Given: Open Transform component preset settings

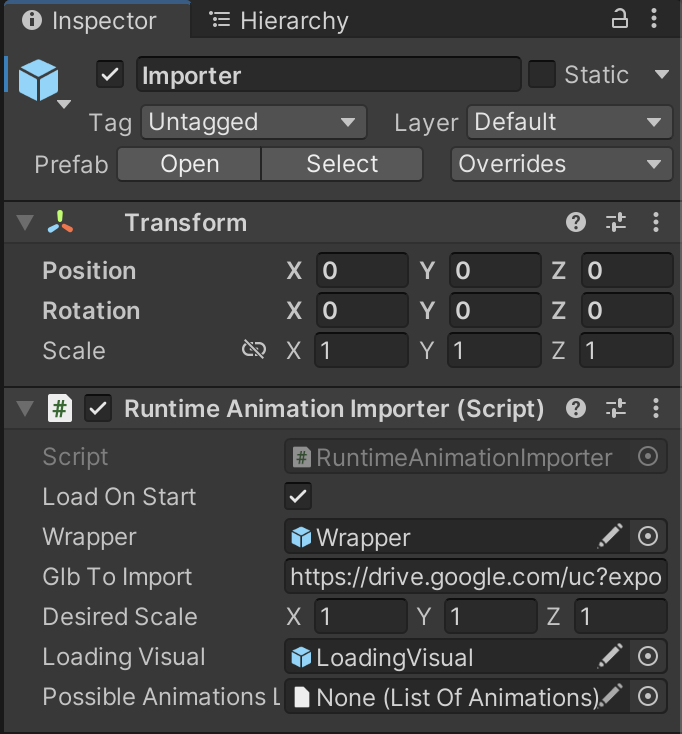Looking at the screenshot, I should [x=616, y=222].
